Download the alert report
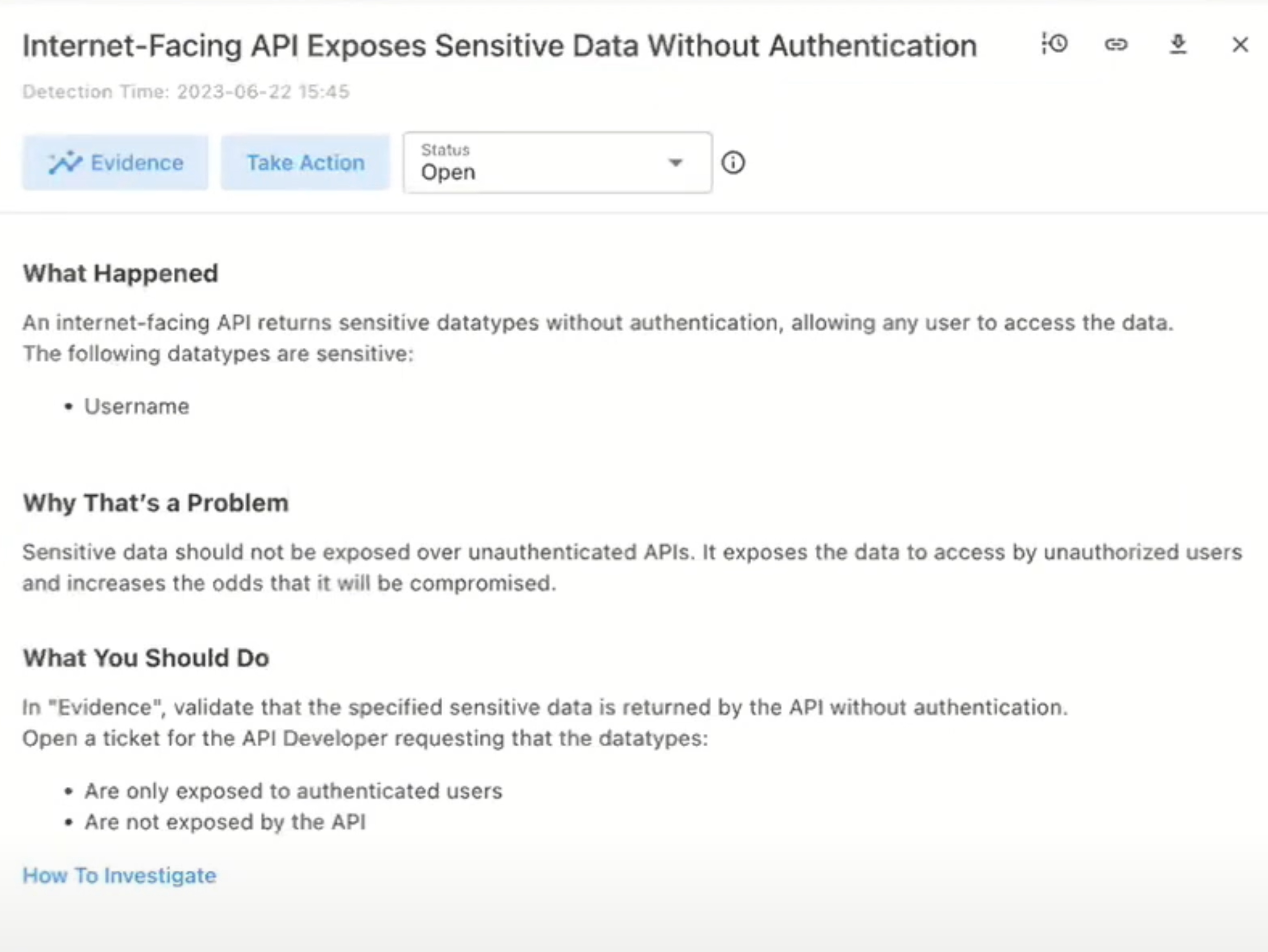1268x952 pixels. pyautogui.click(x=1178, y=44)
